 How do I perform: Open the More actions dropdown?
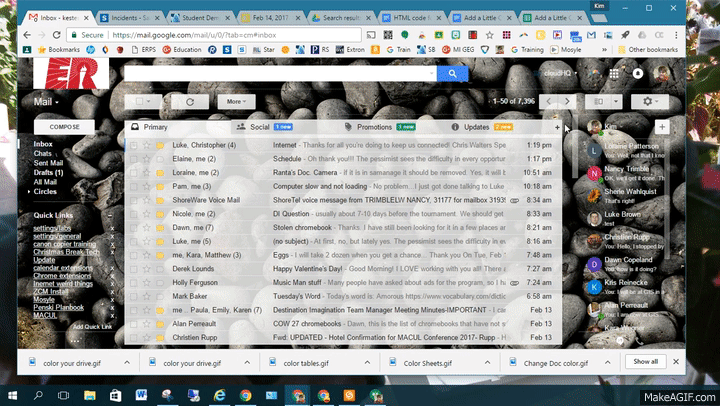point(236,101)
